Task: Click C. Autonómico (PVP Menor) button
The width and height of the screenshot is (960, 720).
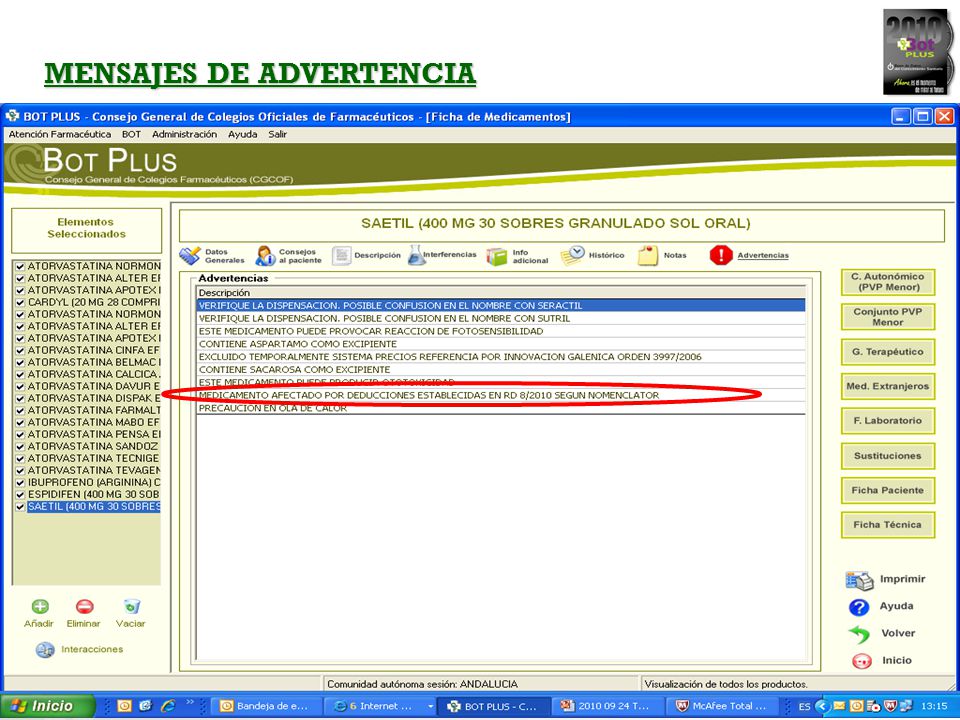Action: point(888,282)
